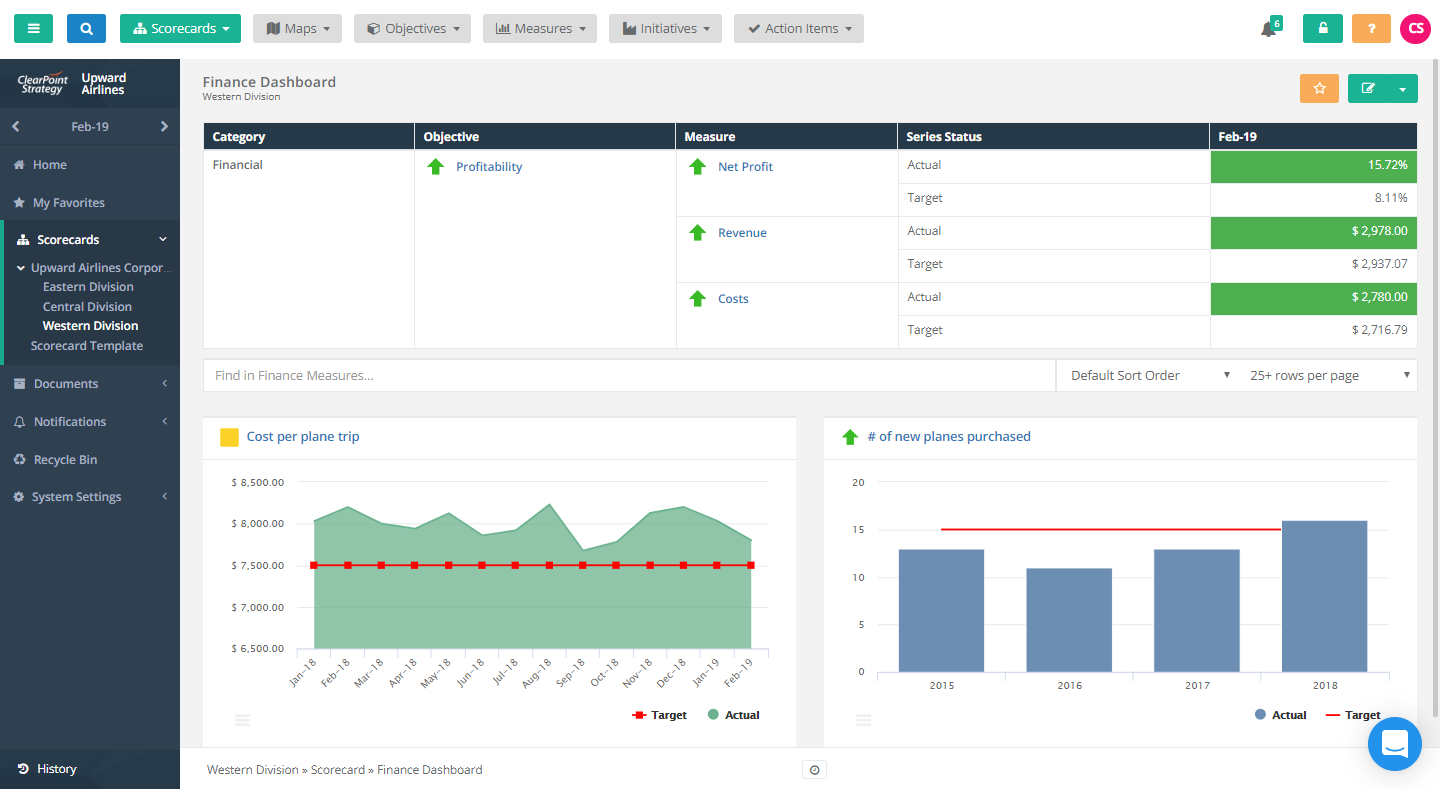Toggle the Actual legend on new planes chart
Screen dimensions: 1440x789
pos(1280,714)
